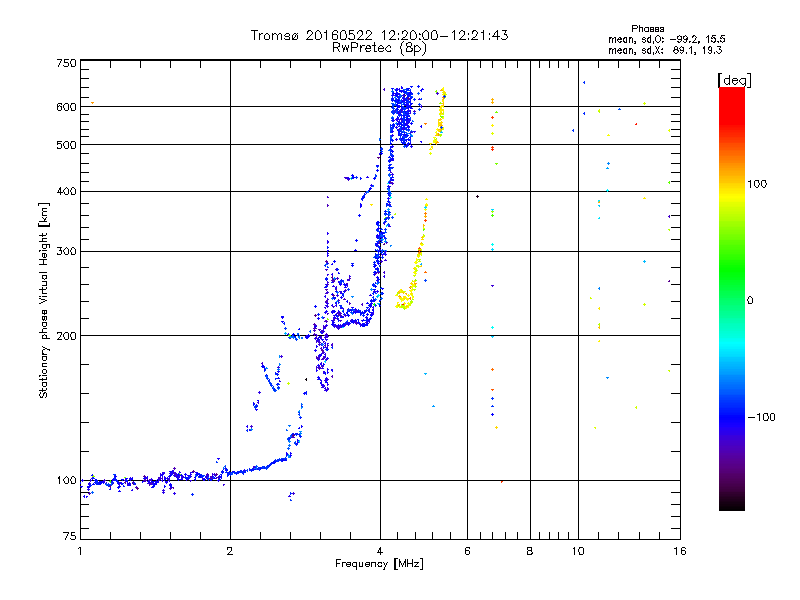Click the y-axis tick label '400'

(x=66, y=192)
